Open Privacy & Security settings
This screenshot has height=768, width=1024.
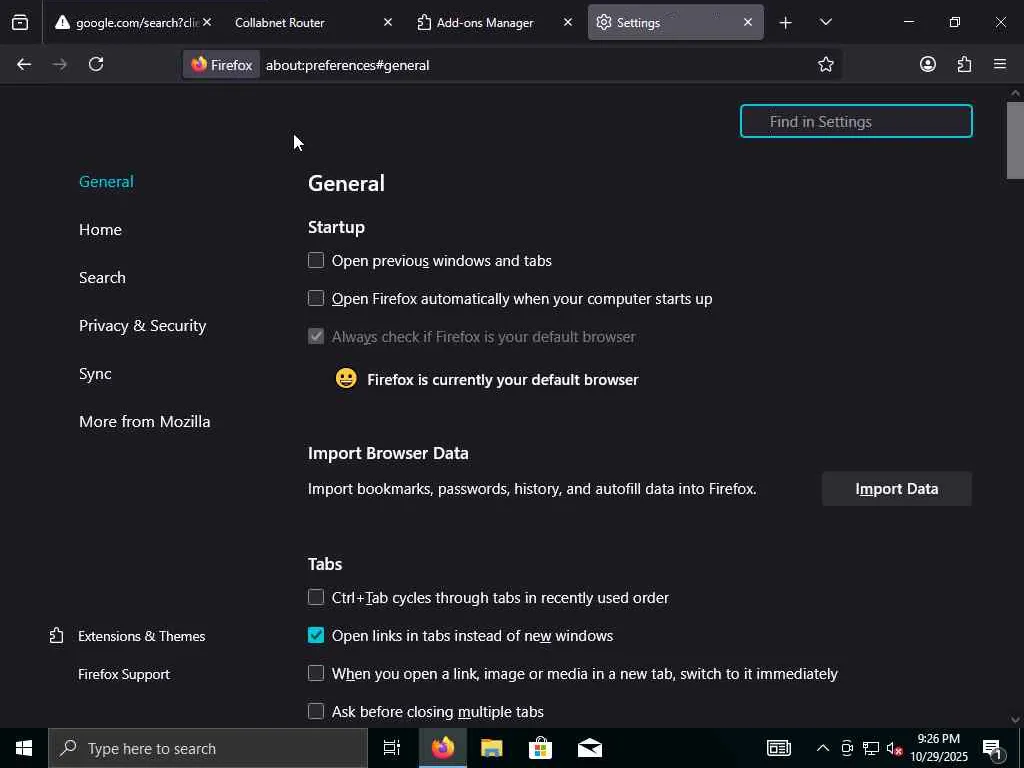coord(142,325)
